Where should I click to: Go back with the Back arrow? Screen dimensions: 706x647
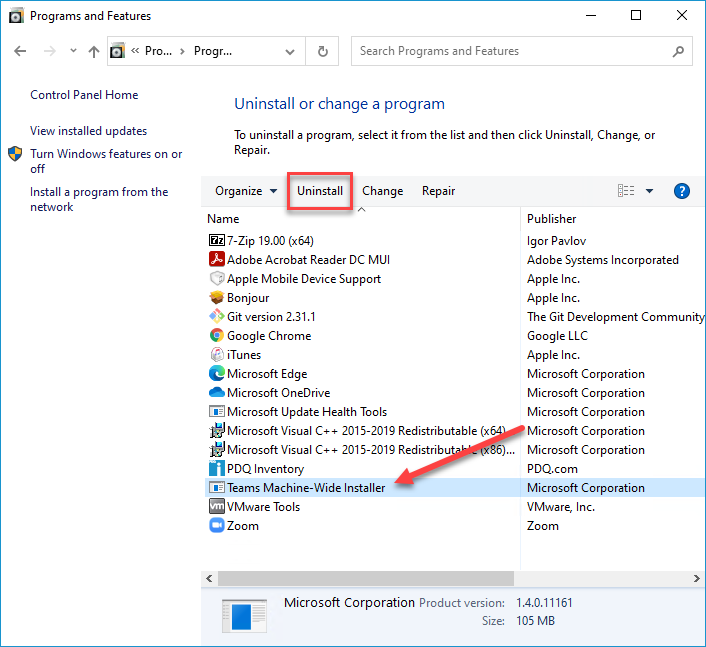click(x=20, y=51)
